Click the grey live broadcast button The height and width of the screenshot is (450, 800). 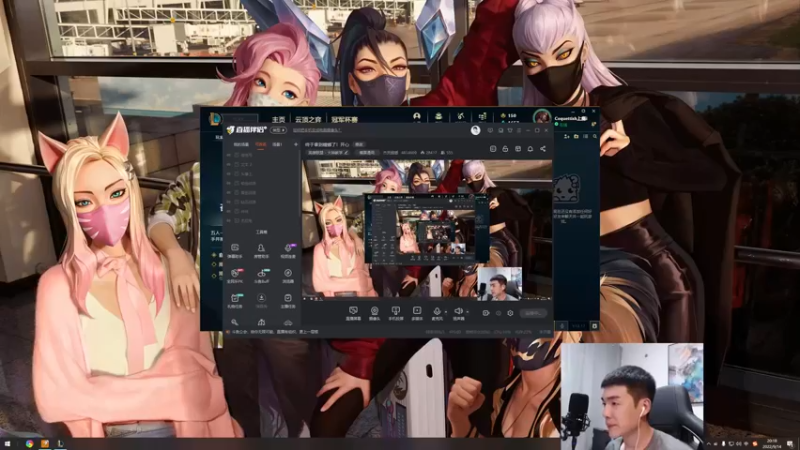tap(533, 313)
